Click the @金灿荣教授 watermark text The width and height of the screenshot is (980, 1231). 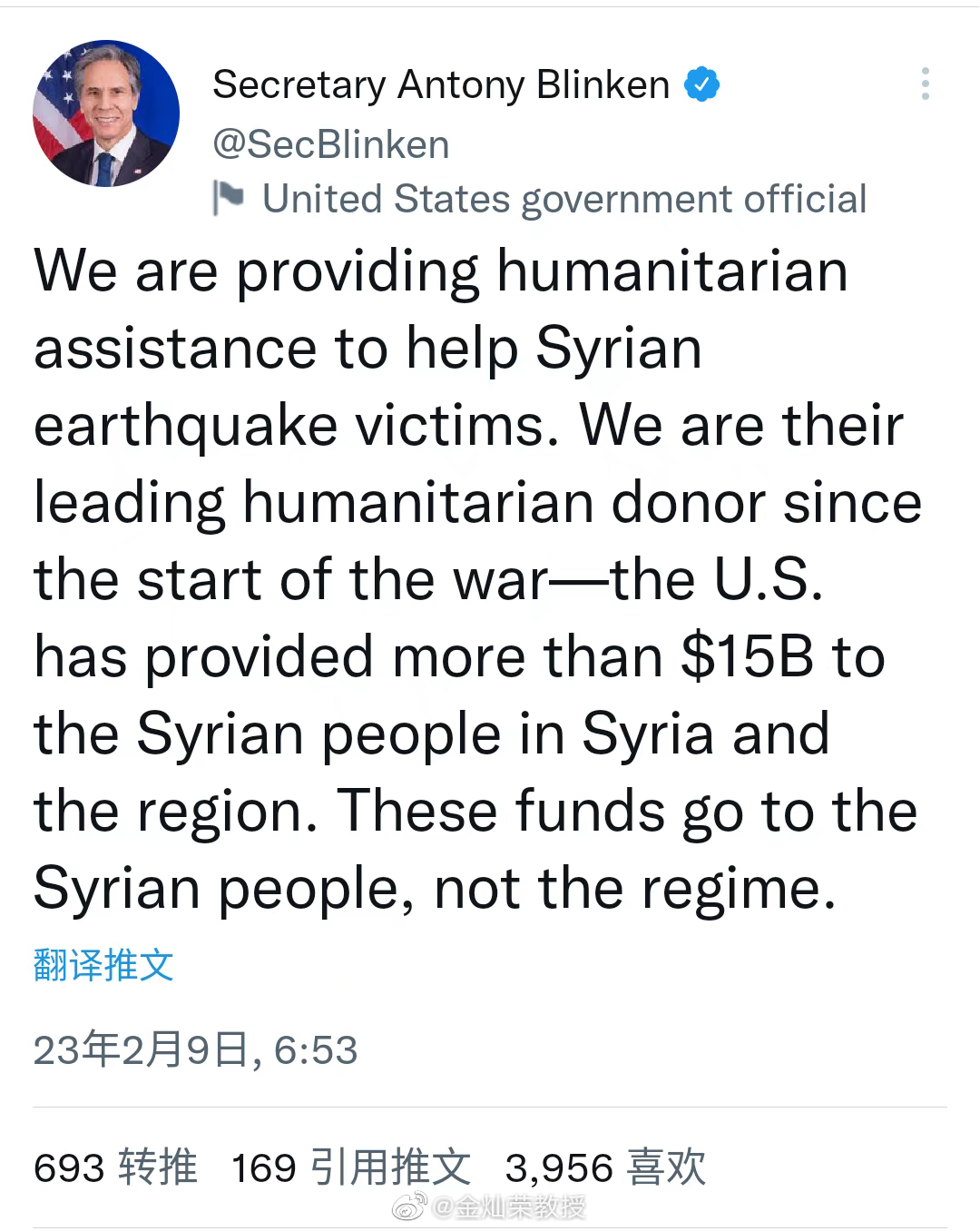coord(510,1206)
